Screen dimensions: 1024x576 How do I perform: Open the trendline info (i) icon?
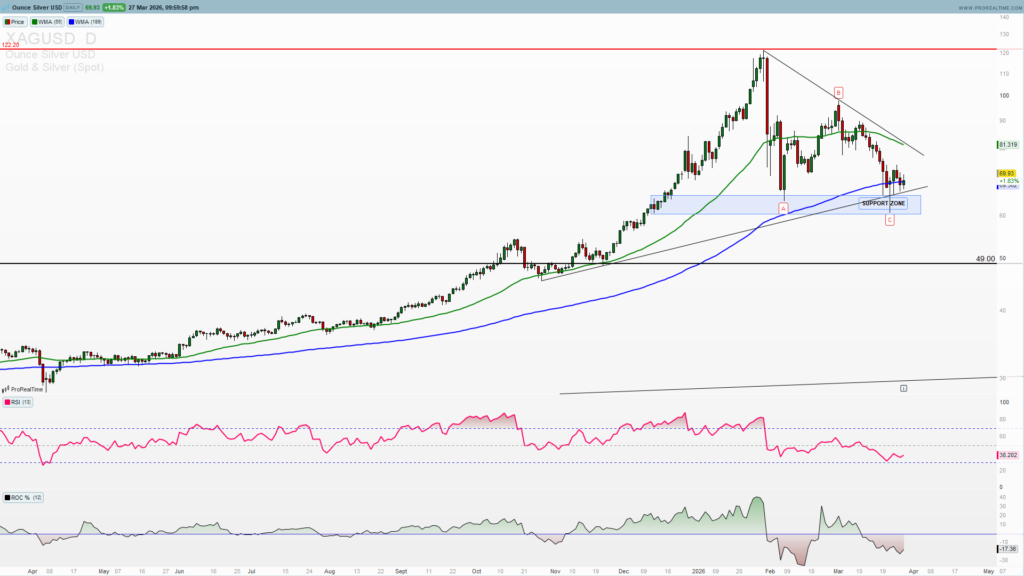pos(903,387)
